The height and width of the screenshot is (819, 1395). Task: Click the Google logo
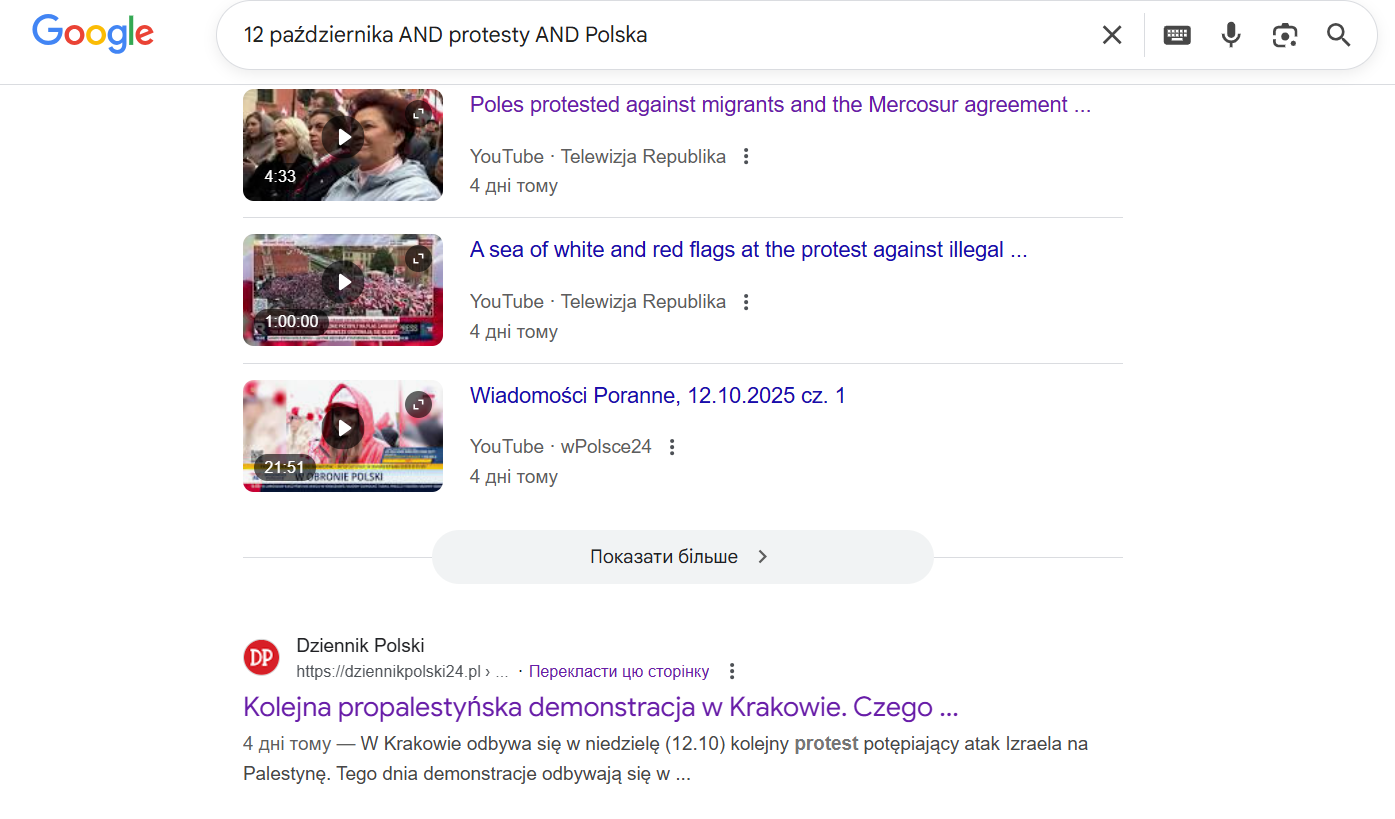tap(93, 34)
